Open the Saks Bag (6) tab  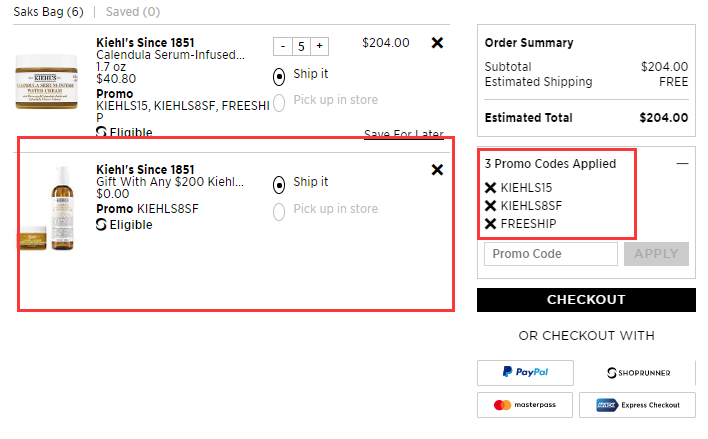[48, 12]
